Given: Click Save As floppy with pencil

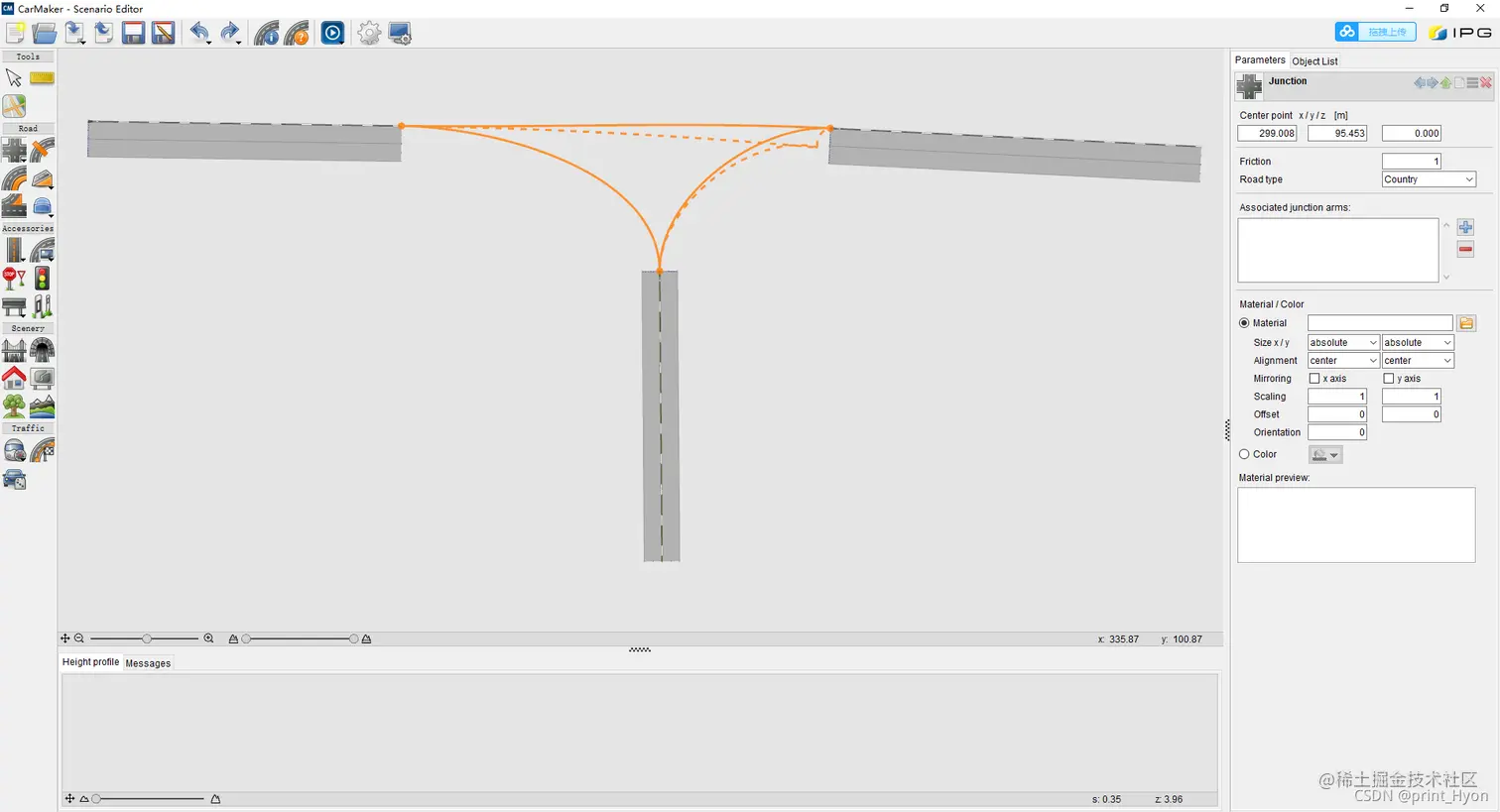Looking at the screenshot, I should pos(164,33).
